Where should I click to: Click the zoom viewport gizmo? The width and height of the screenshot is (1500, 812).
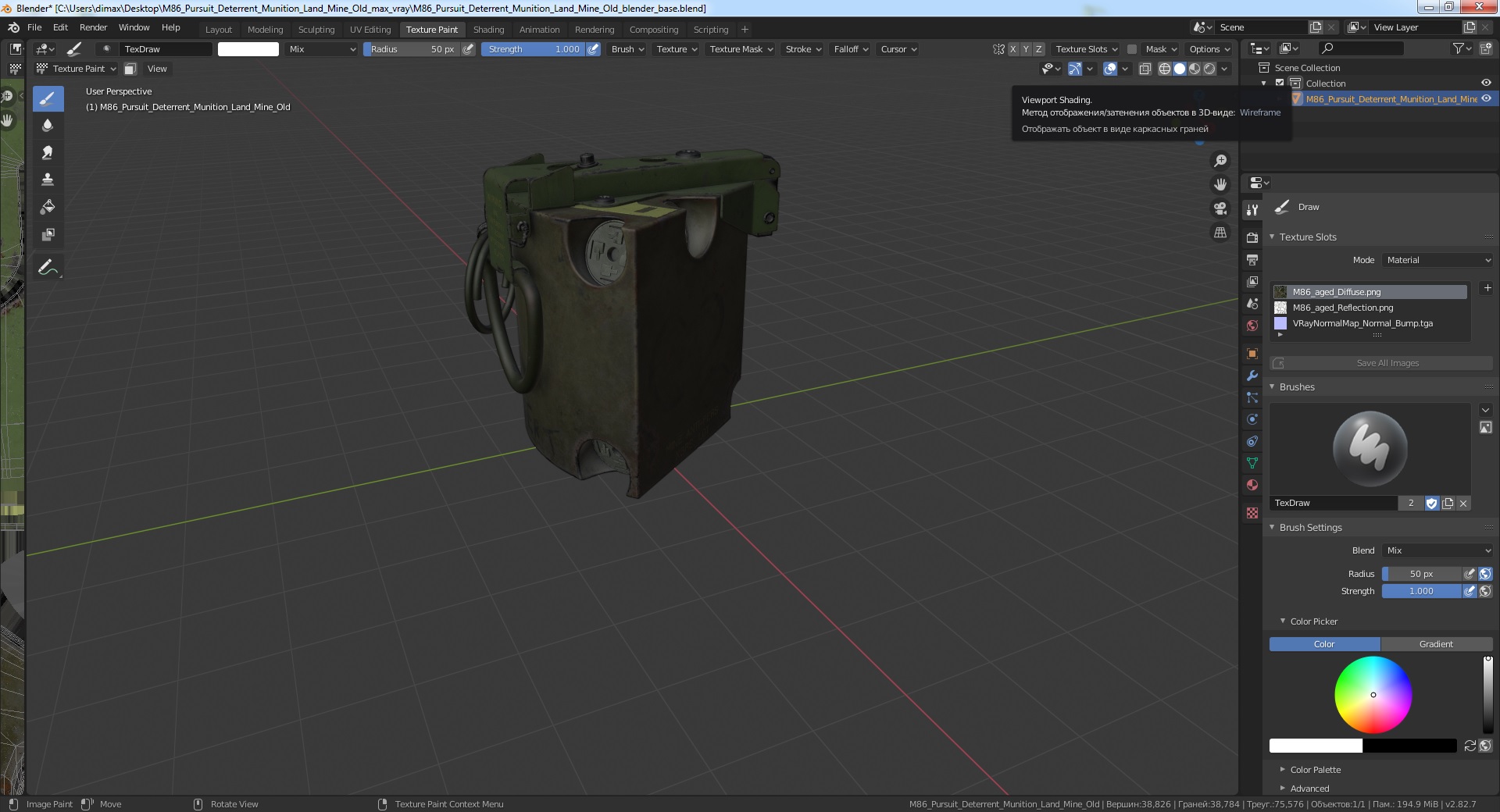[1220, 161]
